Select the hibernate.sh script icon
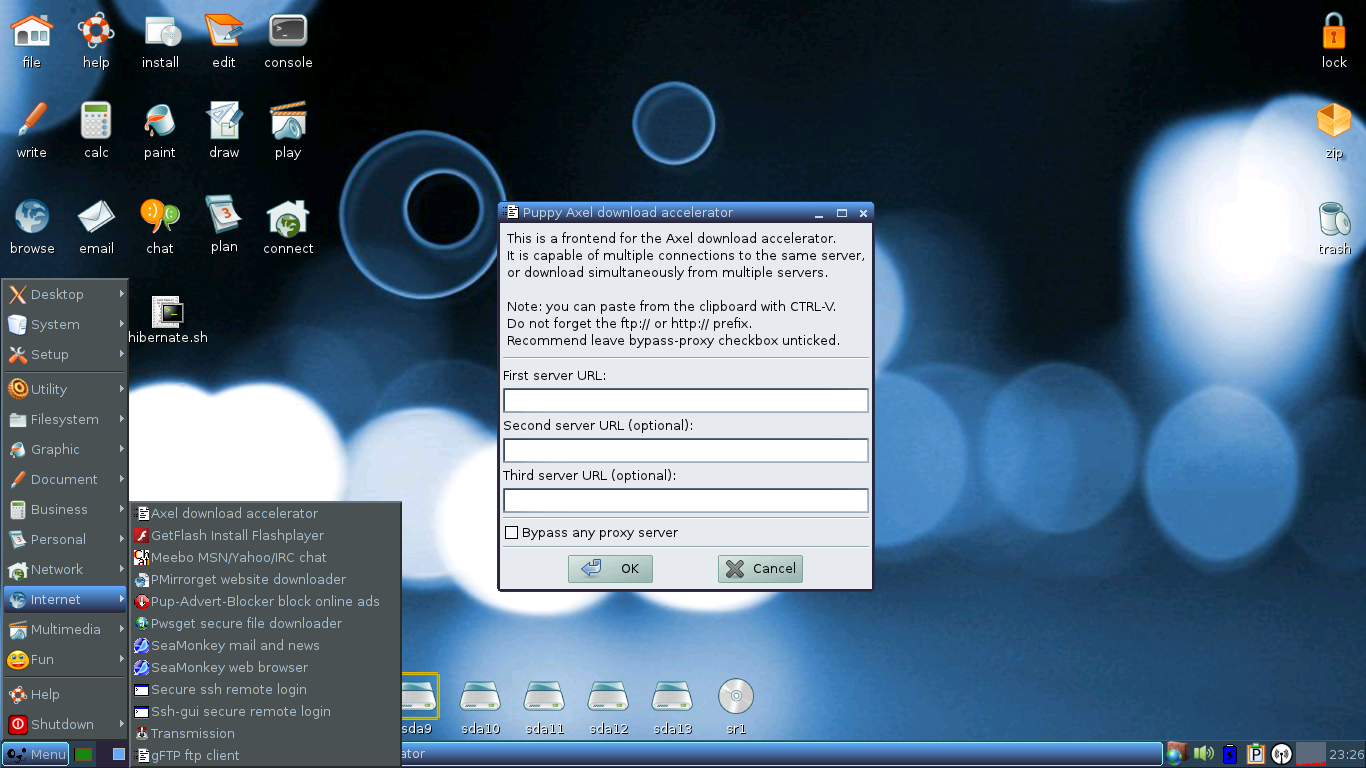This screenshot has width=1366, height=768. coord(167,312)
